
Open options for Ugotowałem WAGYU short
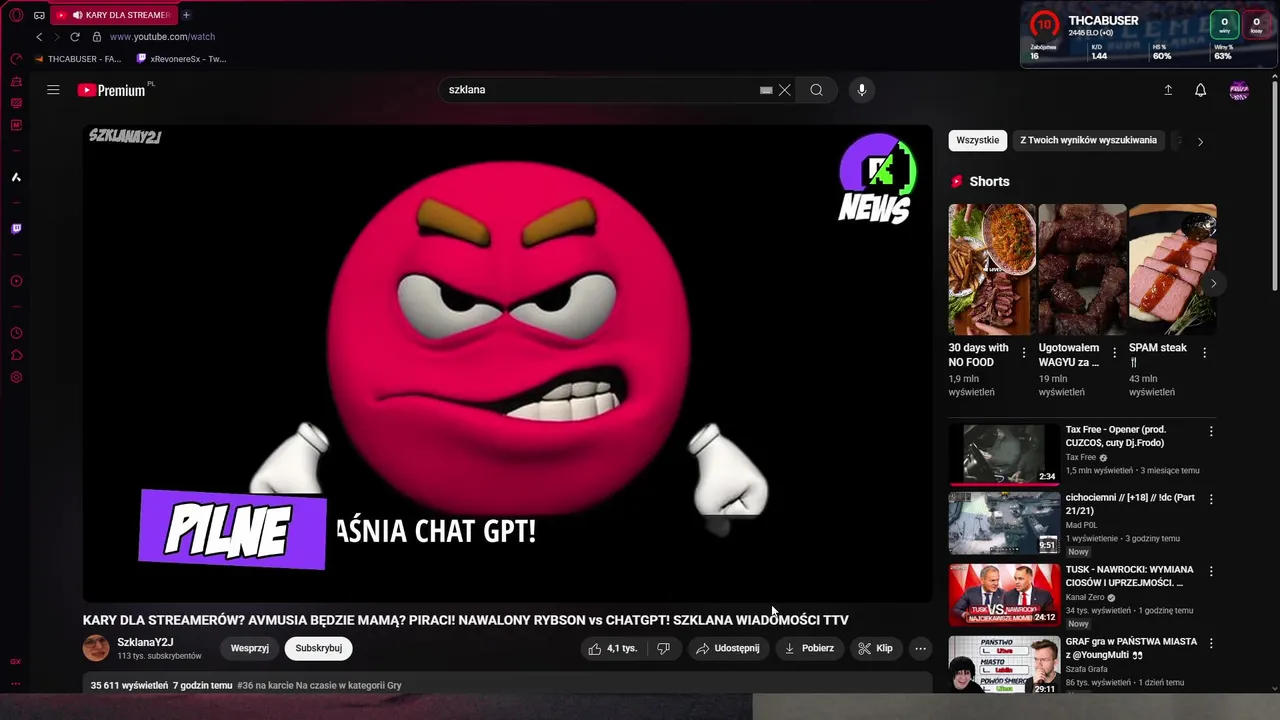(x=1114, y=353)
